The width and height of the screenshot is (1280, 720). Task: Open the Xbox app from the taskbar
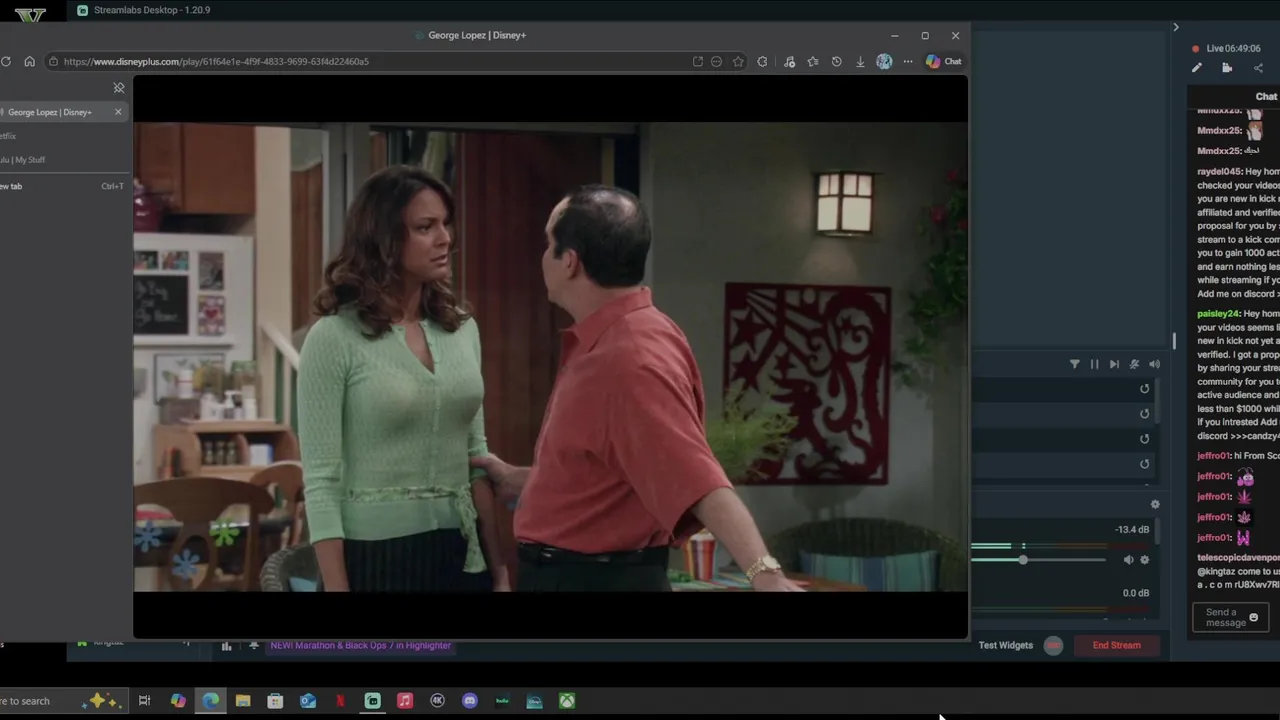click(x=567, y=701)
